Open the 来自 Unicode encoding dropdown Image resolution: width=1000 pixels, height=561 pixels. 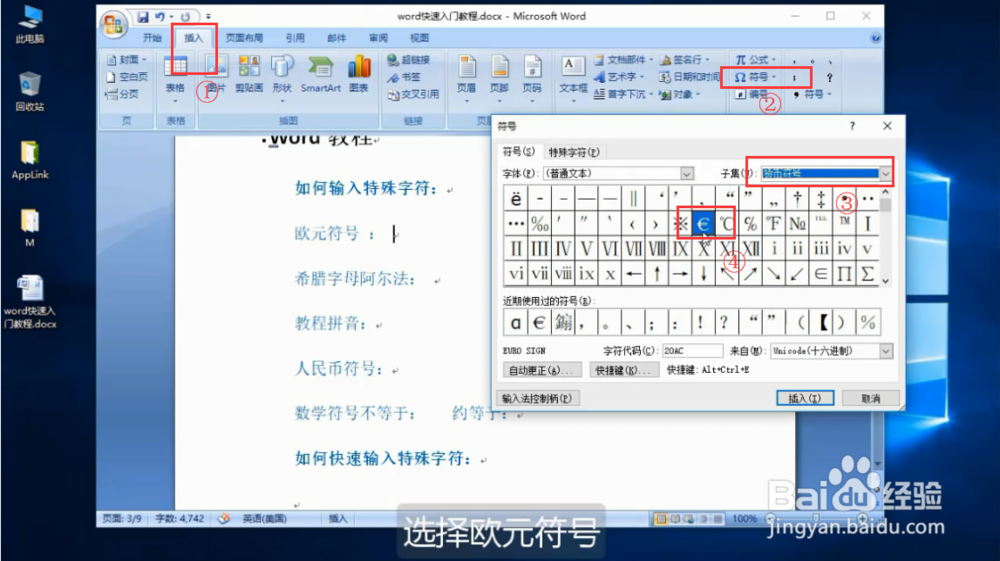[x=885, y=351]
